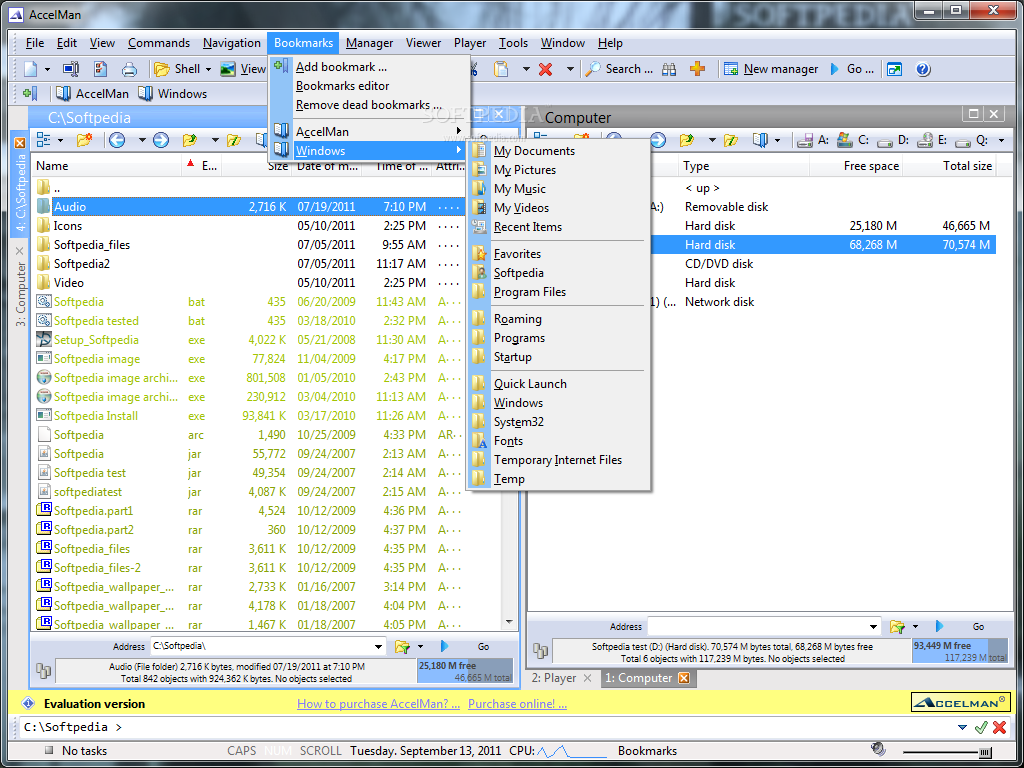This screenshot has height=768, width=1024.
Task: Select Temporary Internet Files in submenu
Action: pos(558,460)
